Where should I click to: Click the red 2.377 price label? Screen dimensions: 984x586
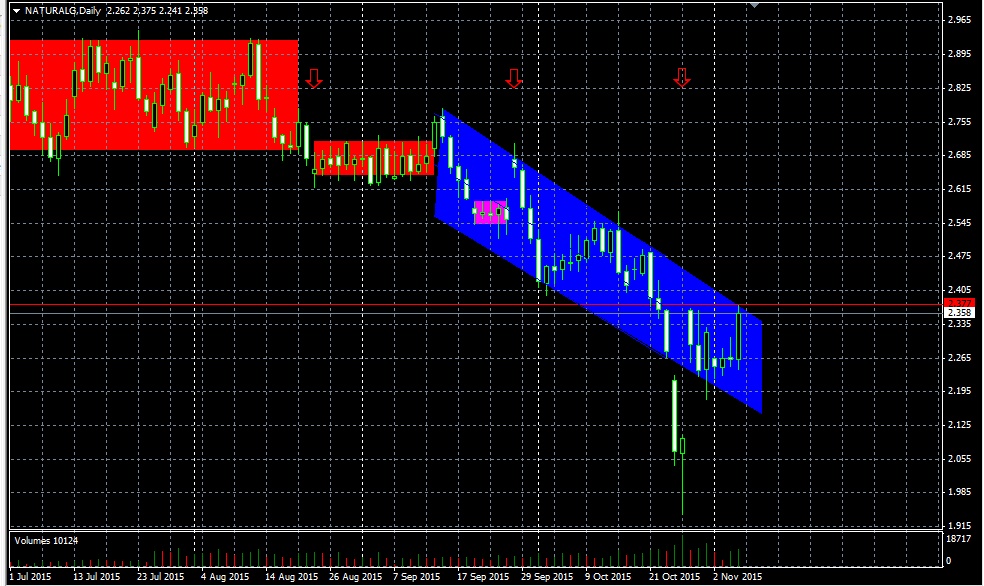click(x=959, y=302)
